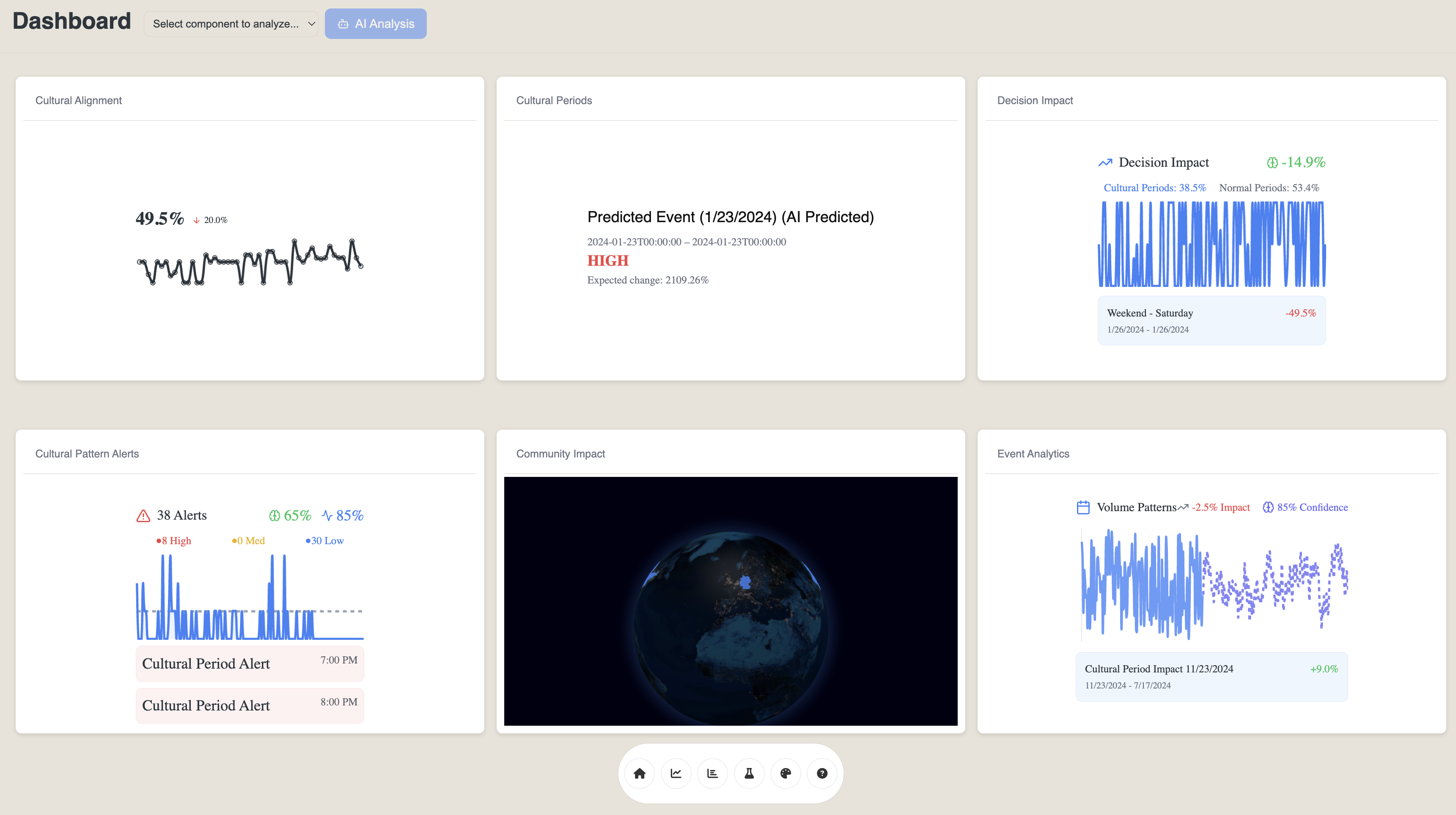Click the home icon in bottom dock
This screenshot has width=1456, height=815.
click(639, 773)
